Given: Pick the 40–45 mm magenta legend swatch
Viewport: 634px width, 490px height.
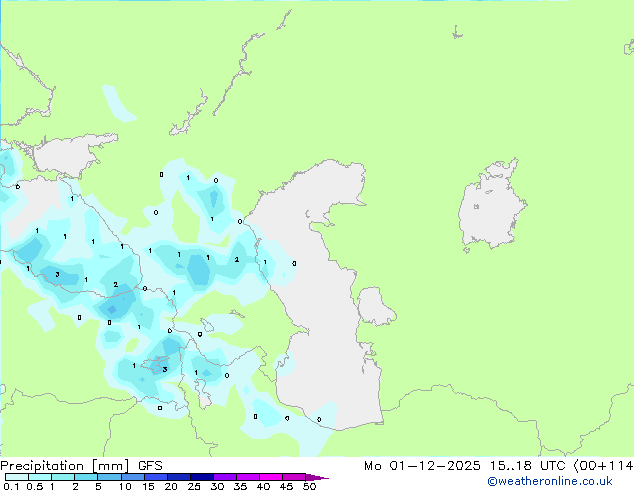Looking at the screenshot, I should (271, 477).
